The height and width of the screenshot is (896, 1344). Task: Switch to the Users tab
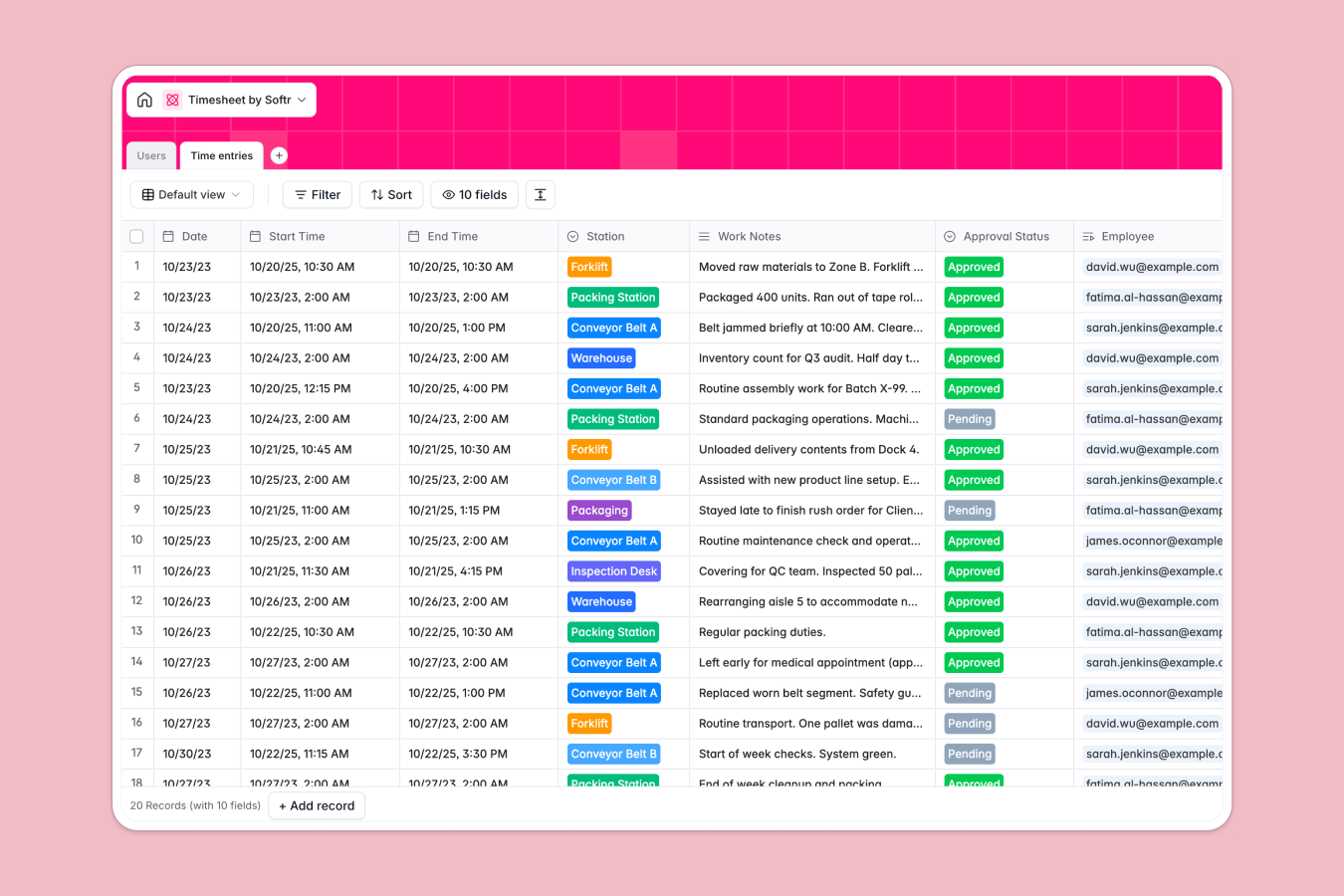150,155
